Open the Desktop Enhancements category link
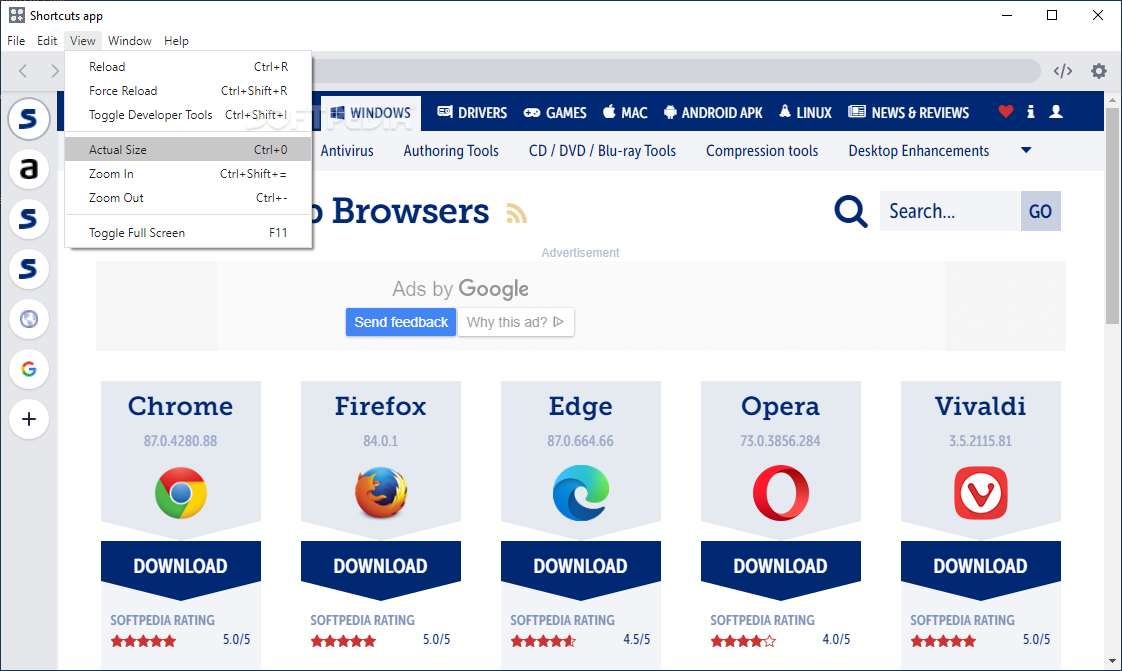Image resolution: width=1122 pixels, height=671 pixels. tap(919, 151)
